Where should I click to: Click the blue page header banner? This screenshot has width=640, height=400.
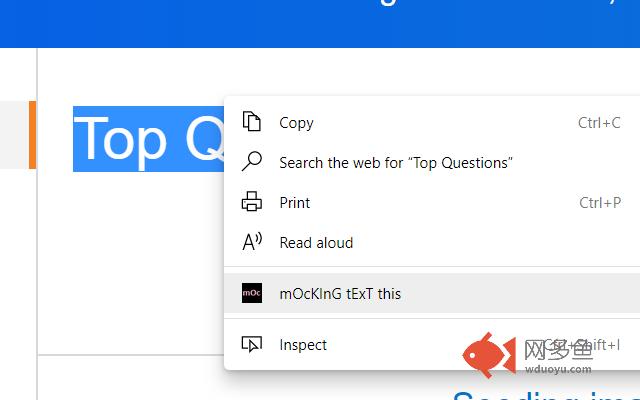coord(320,24)
